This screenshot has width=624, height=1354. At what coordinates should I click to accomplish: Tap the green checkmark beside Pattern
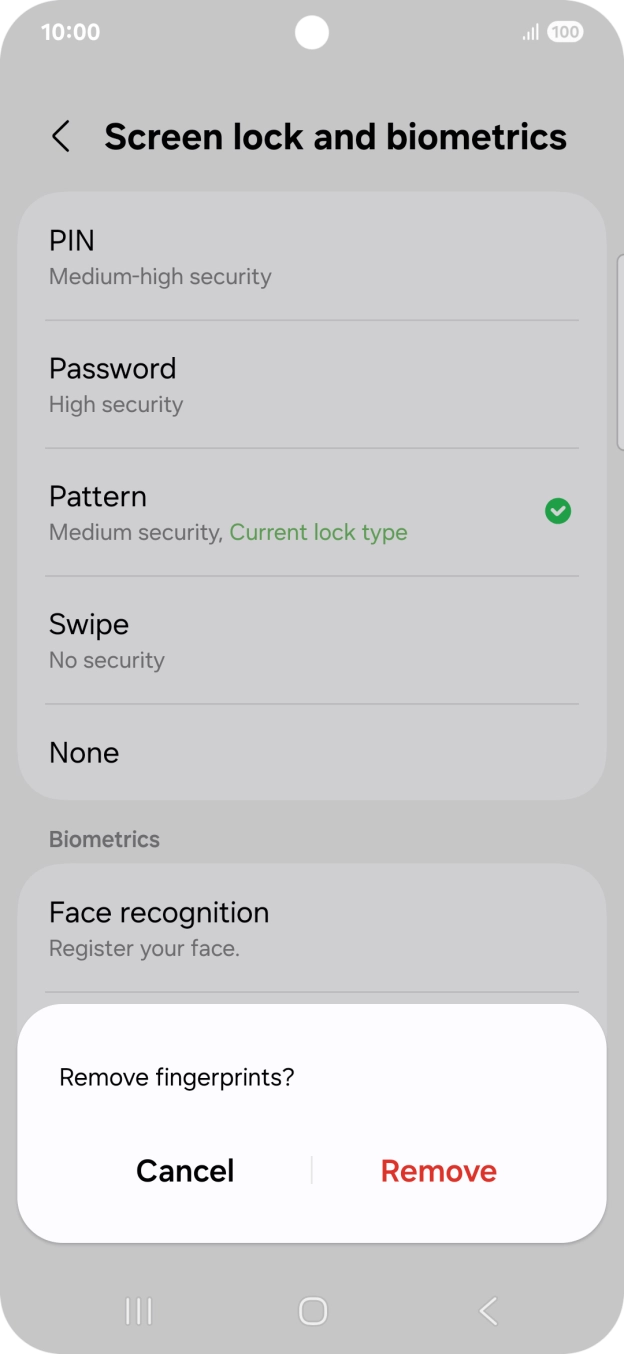click(x=557, y=512)
